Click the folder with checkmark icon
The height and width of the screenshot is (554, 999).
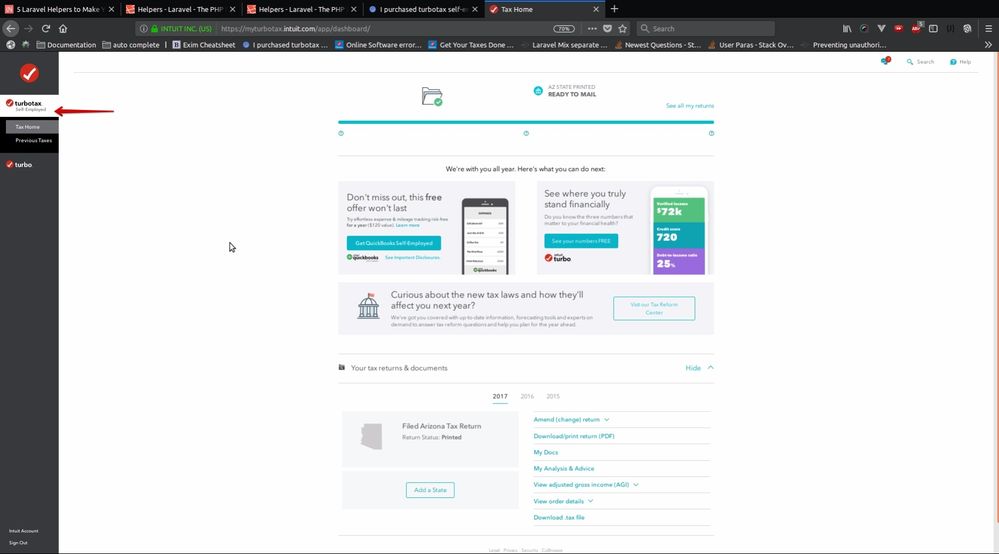[432, 96]
